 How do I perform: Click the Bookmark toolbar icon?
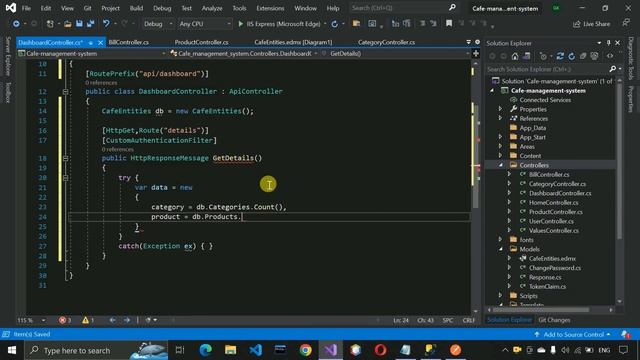[x=449, y=24]
